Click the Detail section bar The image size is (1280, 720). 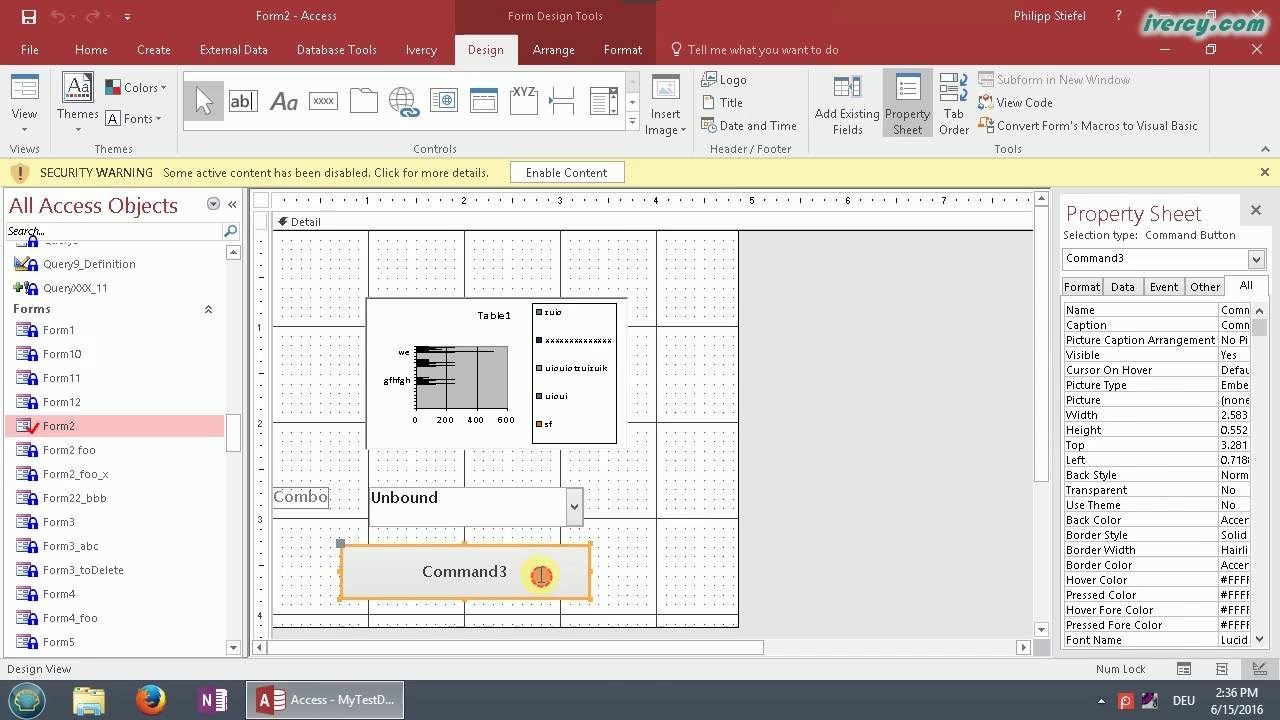pos(652,222)
